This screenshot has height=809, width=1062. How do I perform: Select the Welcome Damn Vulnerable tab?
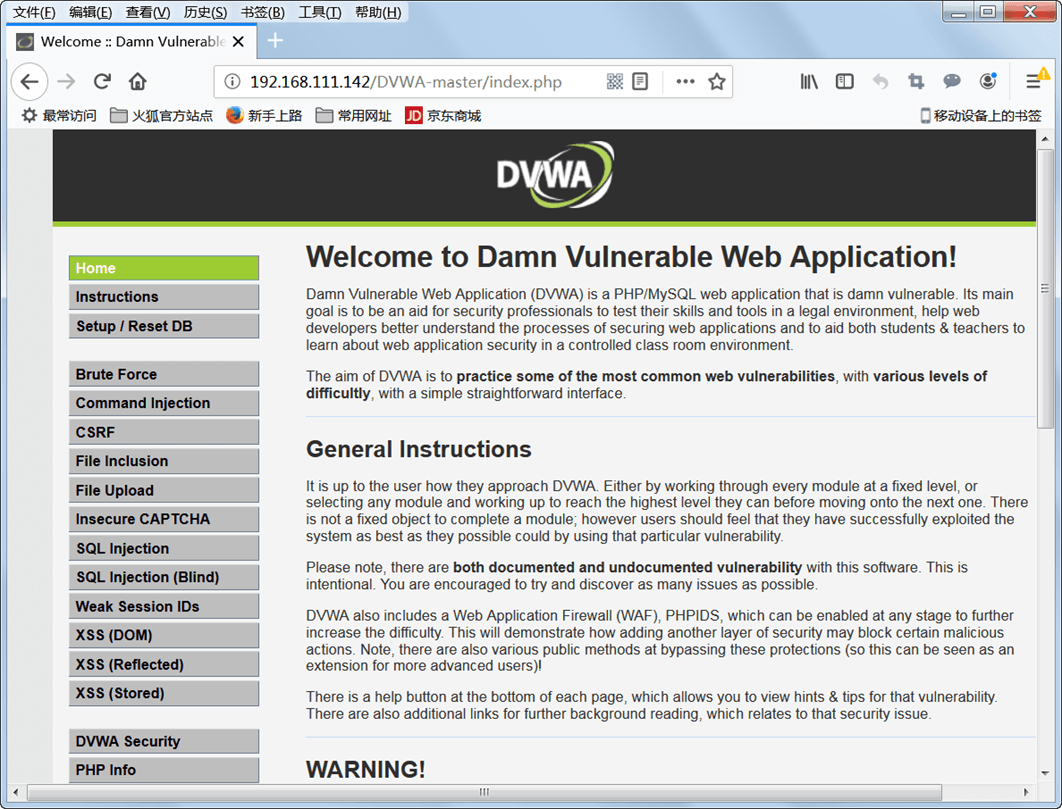[x=131, y=41]
